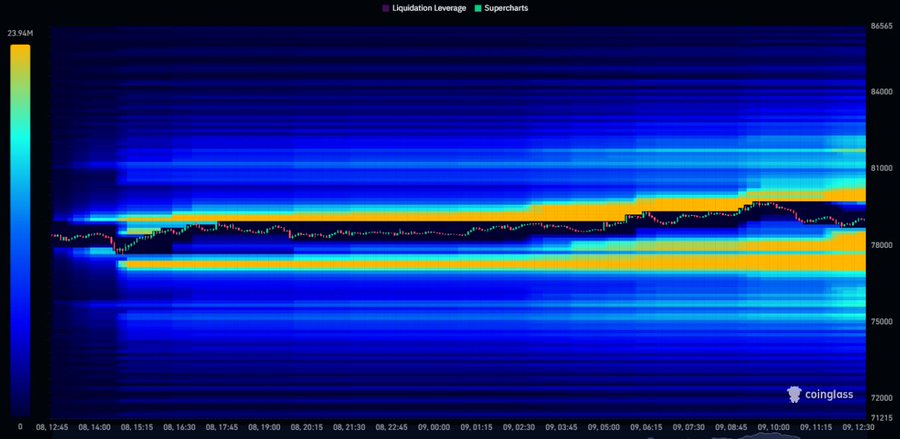Click the 09, 10:00 time label

[x=774, y=428]
